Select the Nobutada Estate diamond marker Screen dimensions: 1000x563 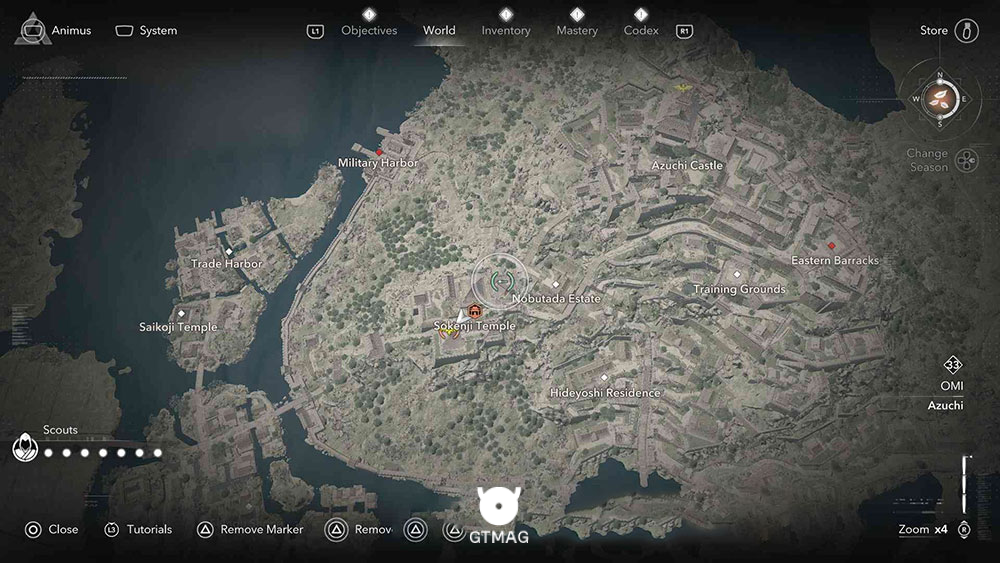click(x=555, y=284)
